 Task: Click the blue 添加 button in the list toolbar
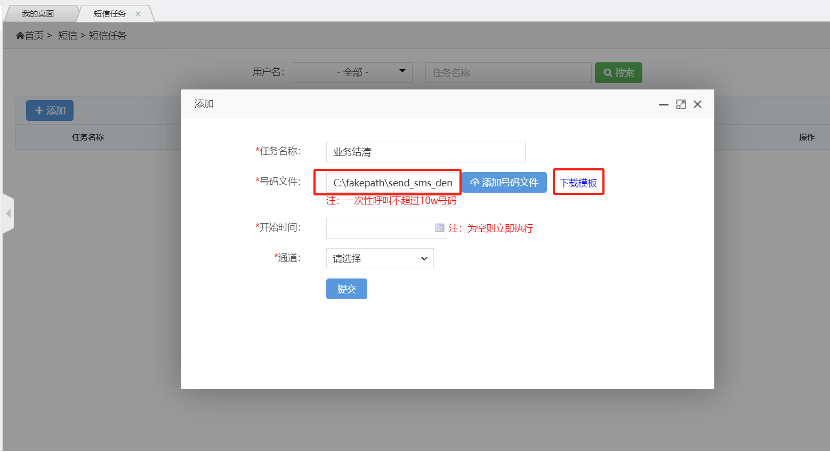(x=49, y=111)
